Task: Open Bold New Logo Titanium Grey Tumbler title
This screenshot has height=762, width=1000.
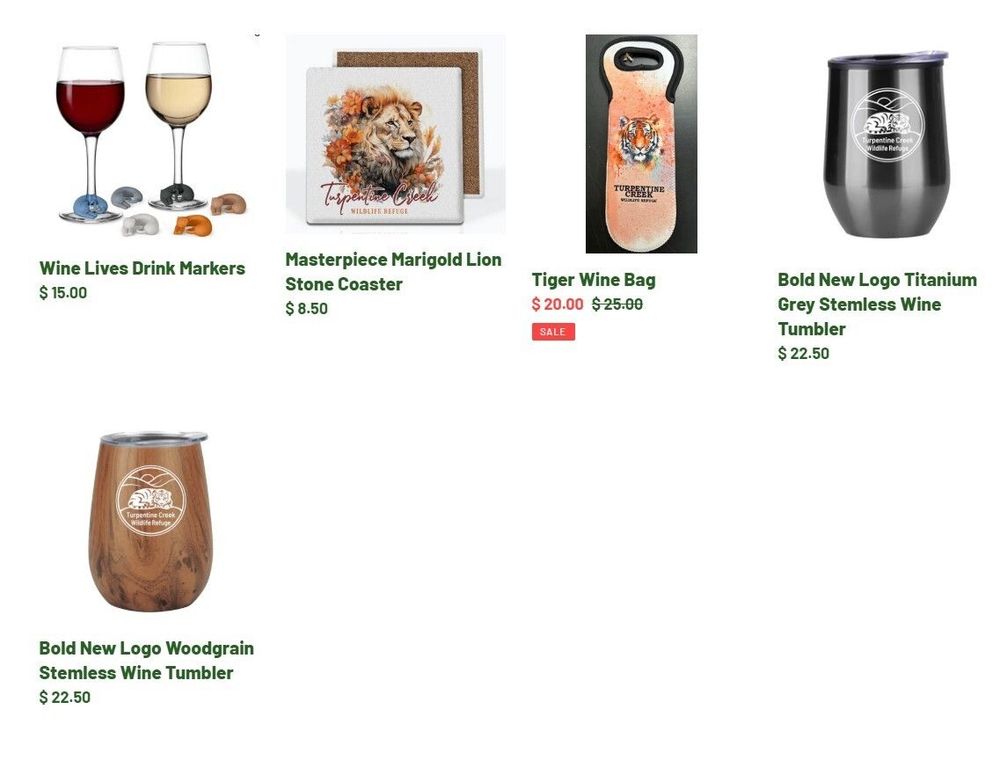Action: (x=877, y=304)
